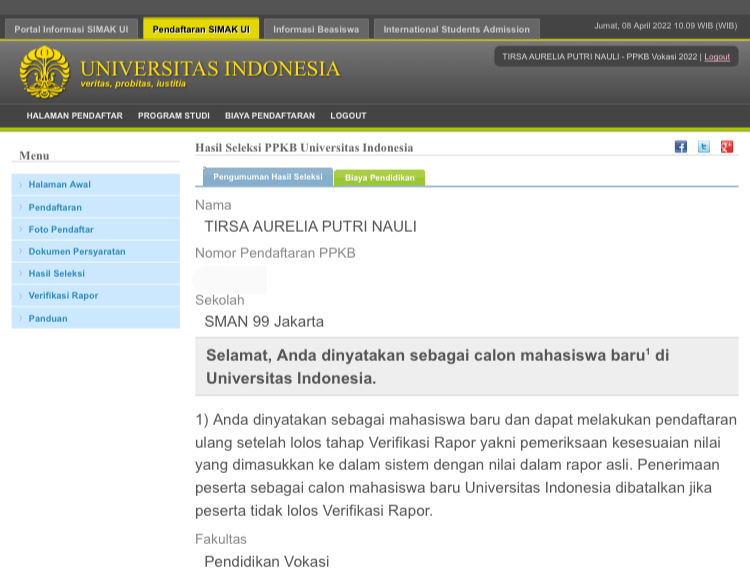This screenshot has height=581, width=750.
Task: Click the UNIVERSITAS INDONESIA title text
Action: tap(210, 69)
